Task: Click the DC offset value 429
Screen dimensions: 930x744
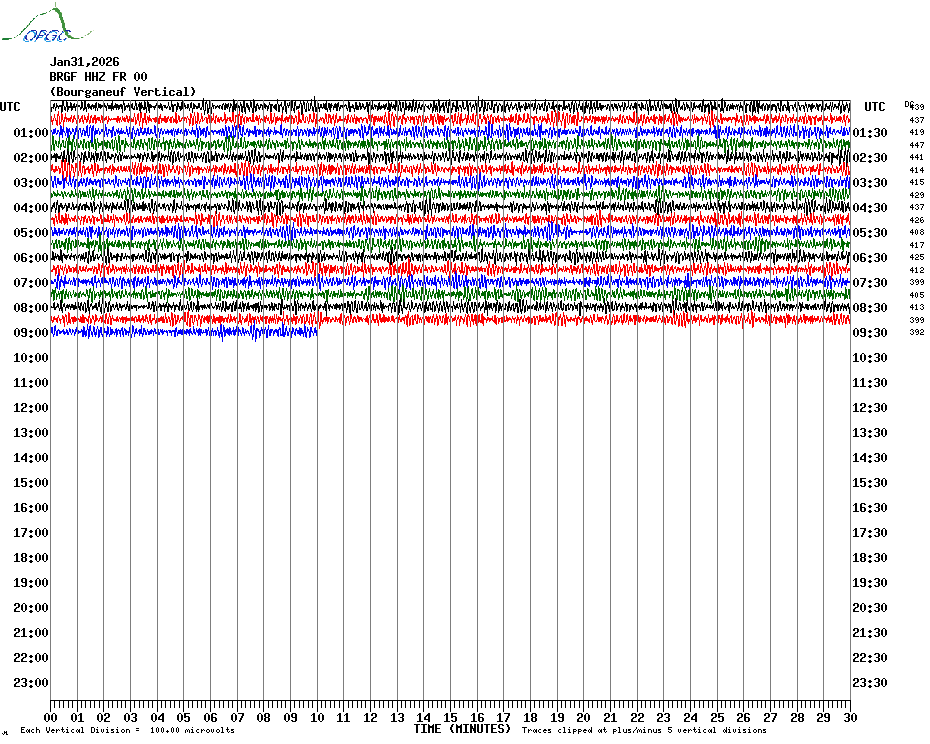Action: (x=917, y=195)
